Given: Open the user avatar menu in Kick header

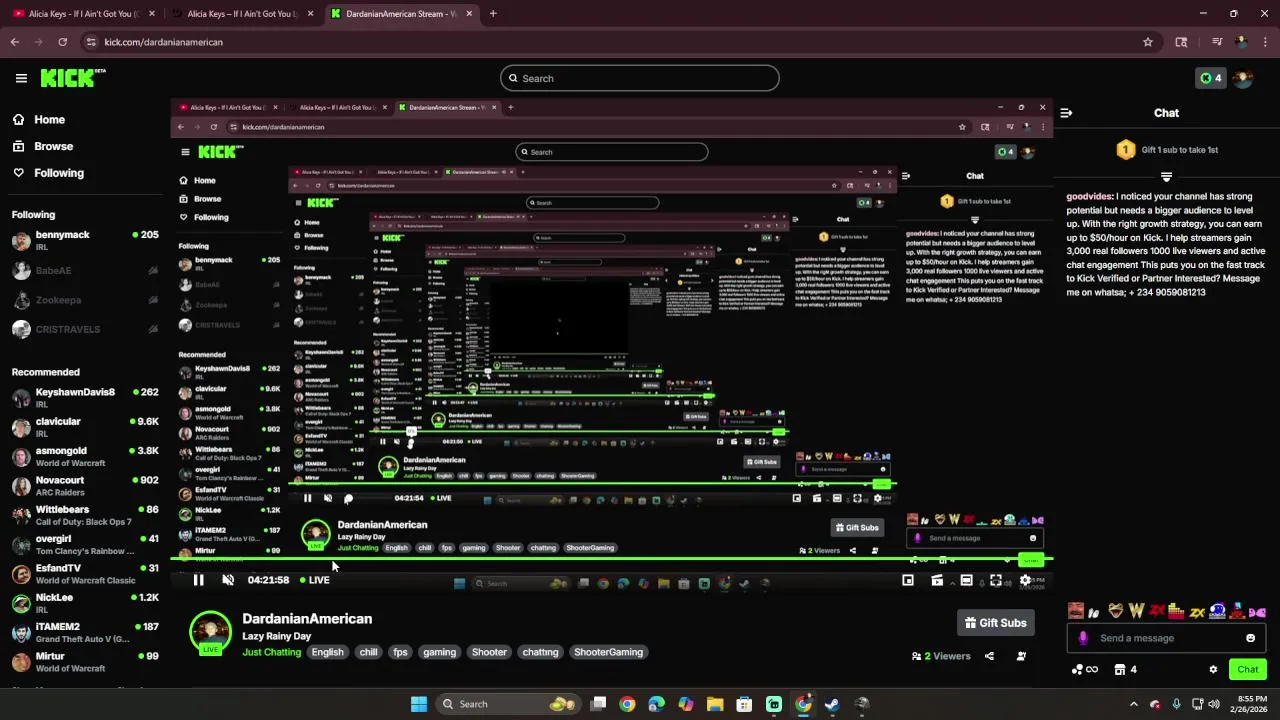Looking at the screenshot, I should pos(1243,78).
